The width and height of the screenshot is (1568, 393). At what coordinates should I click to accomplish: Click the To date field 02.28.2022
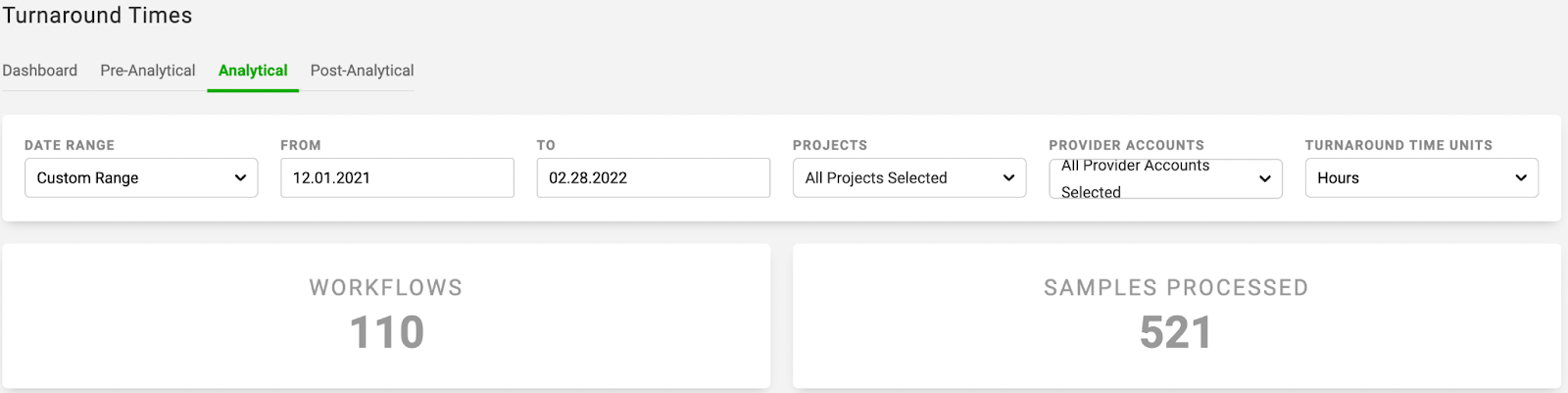click(x=654, y=178)
